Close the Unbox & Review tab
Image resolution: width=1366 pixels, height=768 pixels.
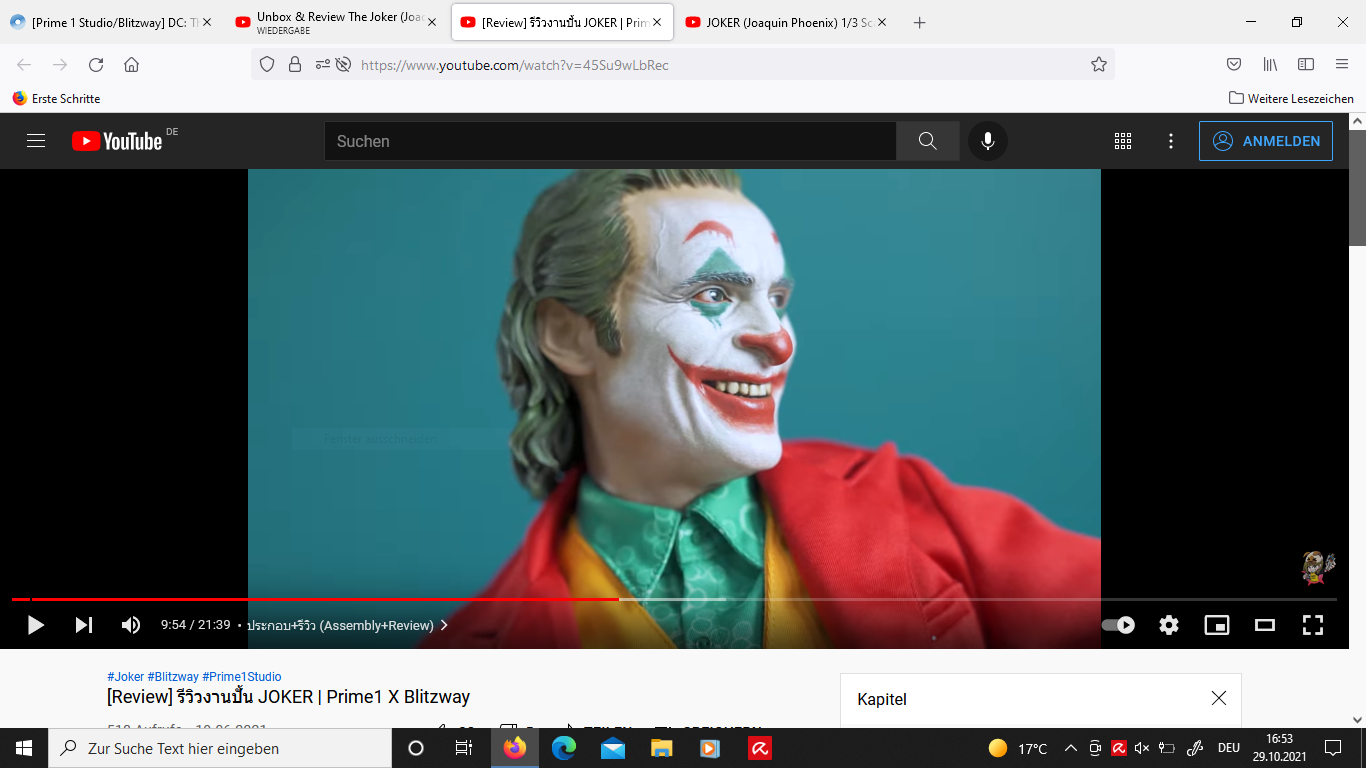click(x=432, y=22)
